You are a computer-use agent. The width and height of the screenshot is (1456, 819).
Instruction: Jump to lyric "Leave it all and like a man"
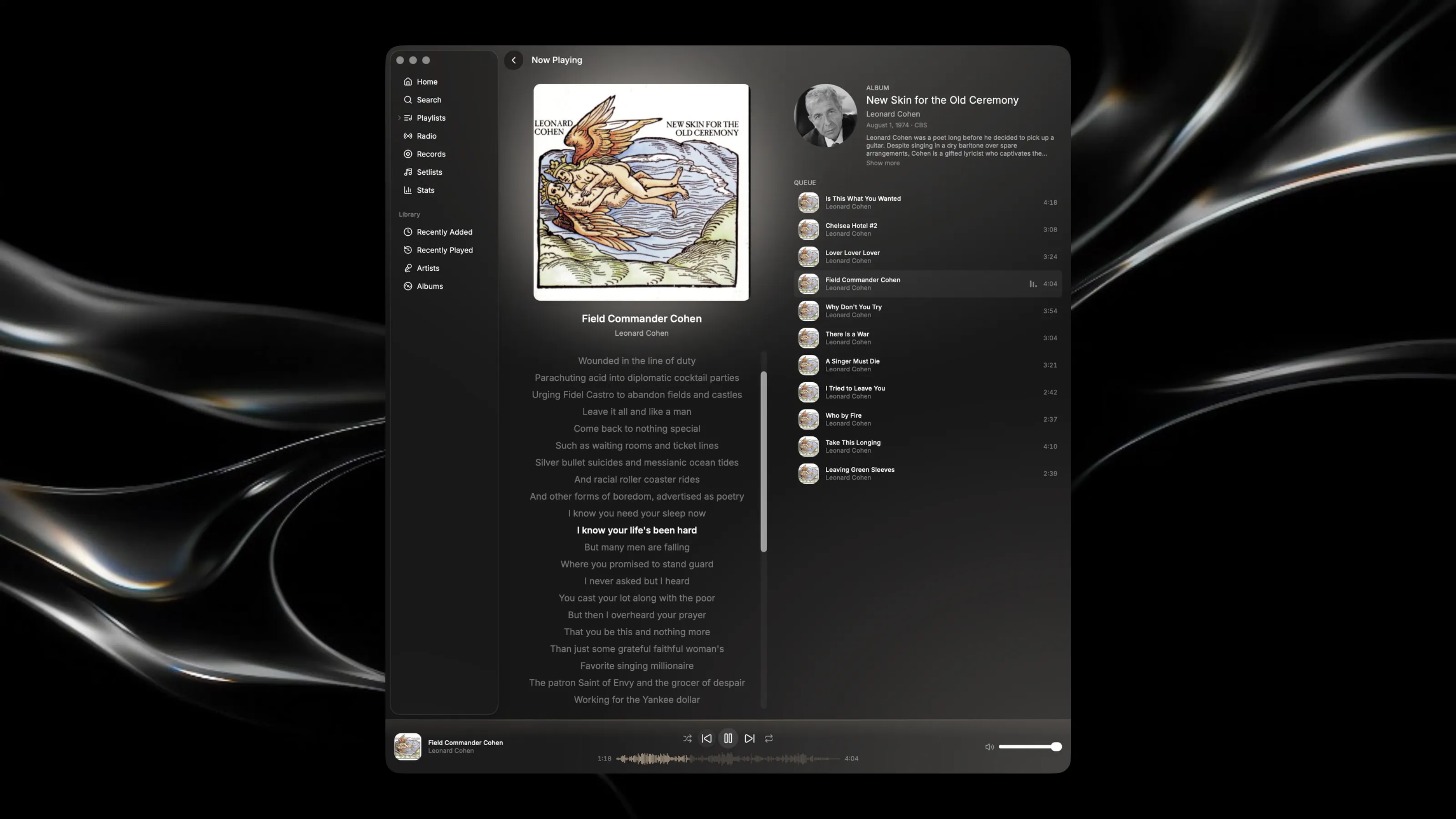637,411
